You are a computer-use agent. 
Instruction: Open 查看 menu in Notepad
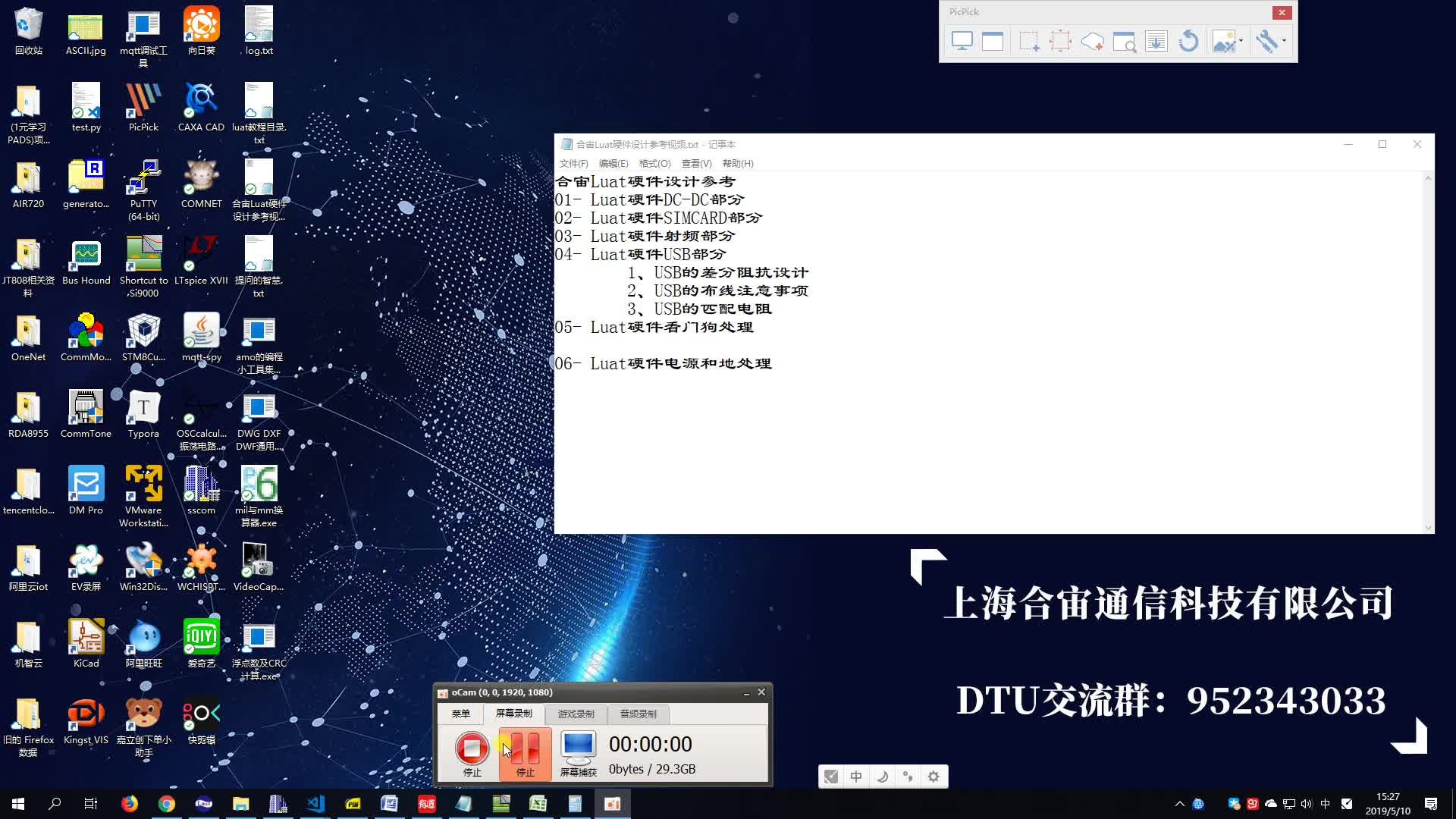pos(694,163)
